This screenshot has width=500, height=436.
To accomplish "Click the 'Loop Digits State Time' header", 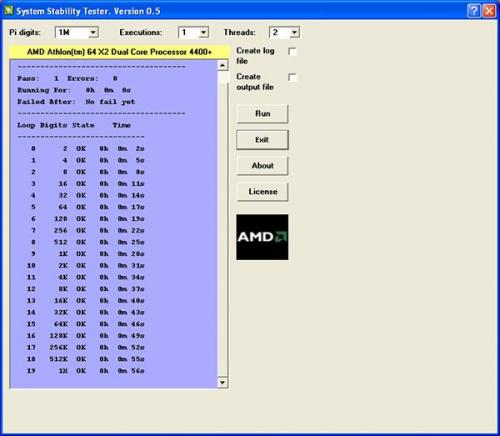I will coord(74,125).
